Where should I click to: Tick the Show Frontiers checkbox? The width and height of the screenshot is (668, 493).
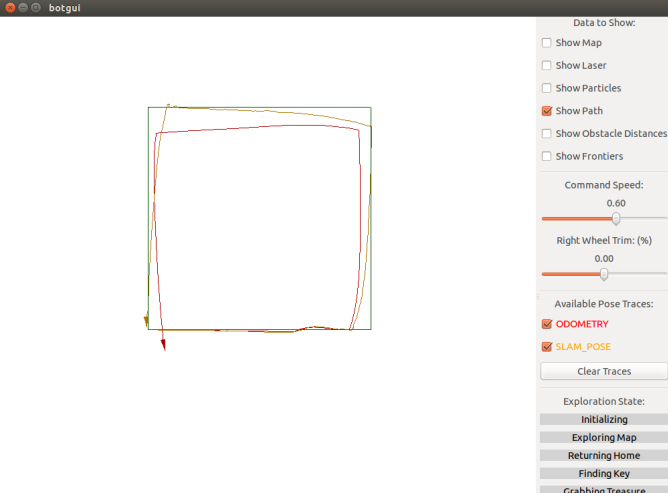(x=547, y=156)
